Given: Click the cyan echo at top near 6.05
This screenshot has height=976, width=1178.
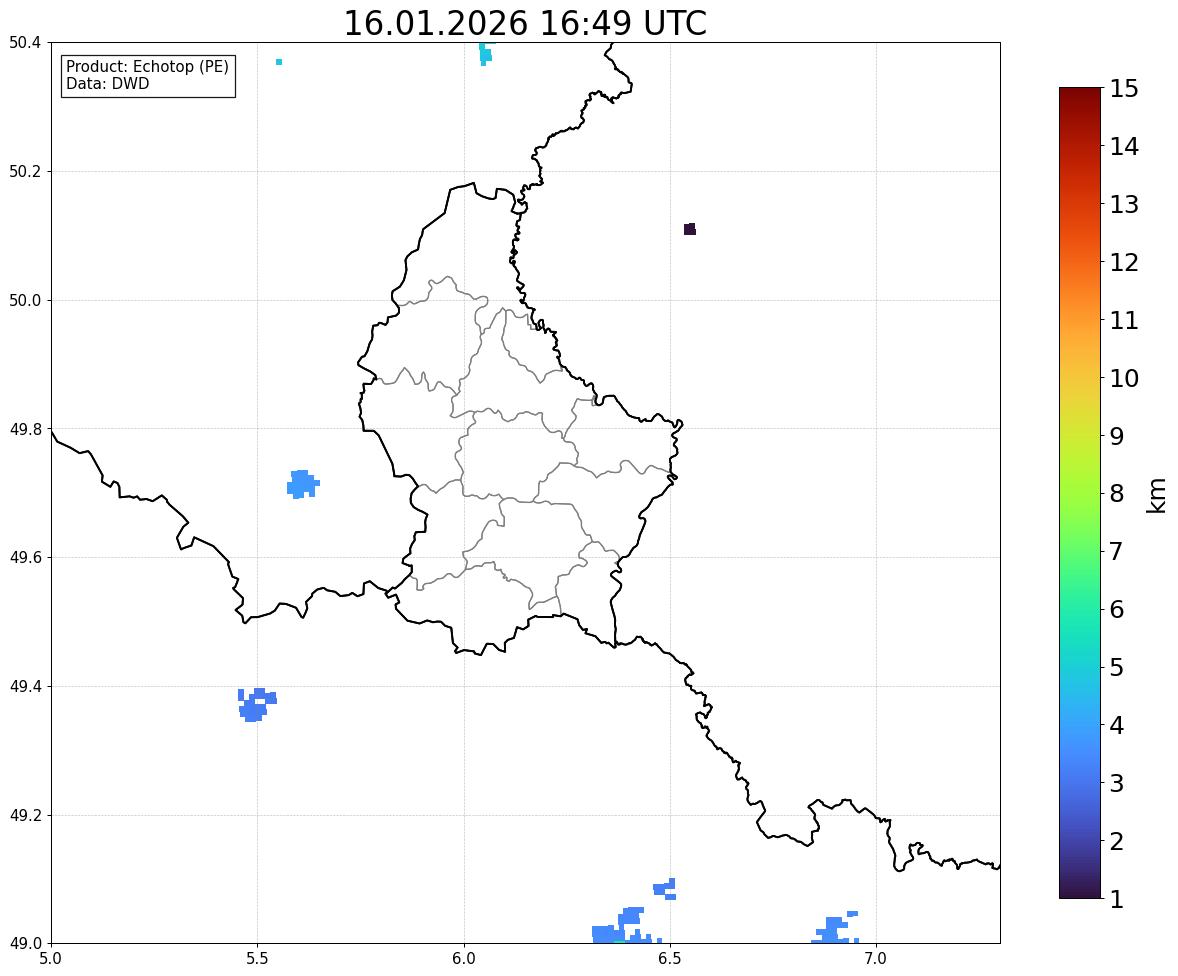Looking at the screenshot, I should coord(485,53).
